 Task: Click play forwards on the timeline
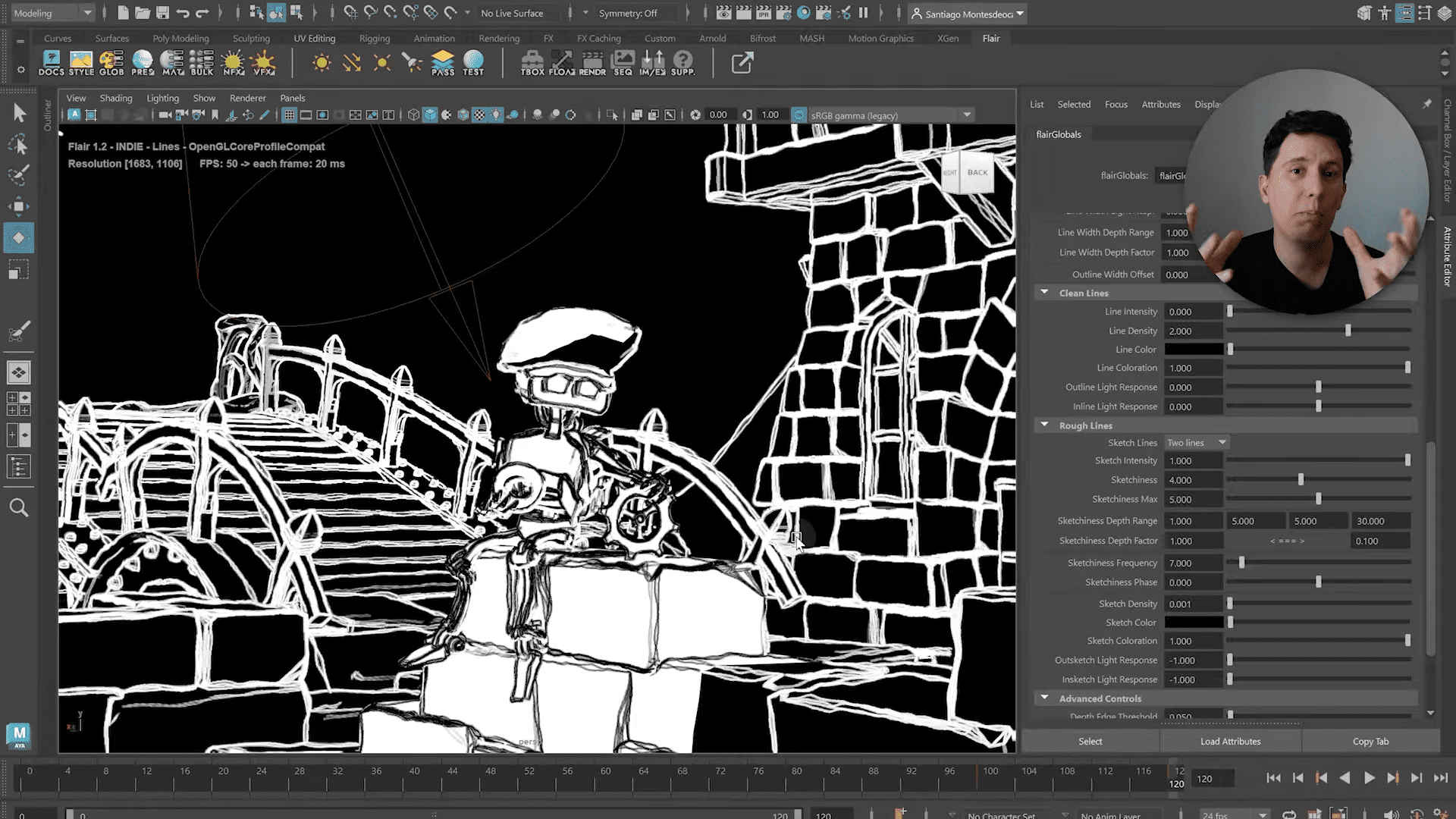point(1369,778)
